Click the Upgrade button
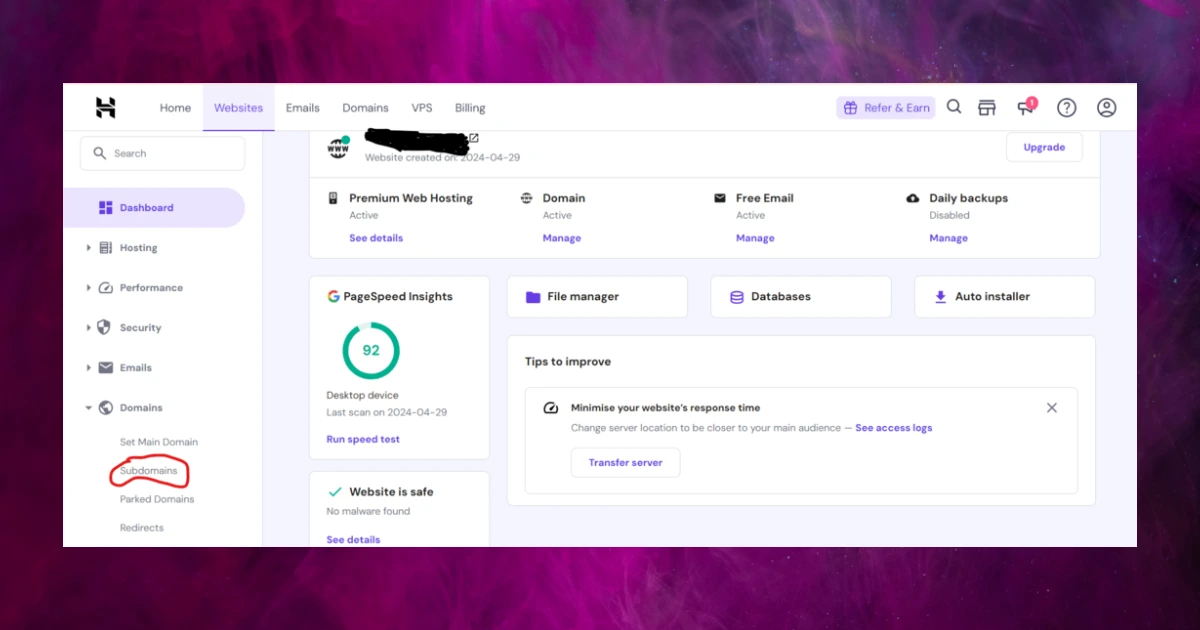Image resolution: width=1200 pixels, height=630 pixels. pyautogui.click(x=1044, y=147)
